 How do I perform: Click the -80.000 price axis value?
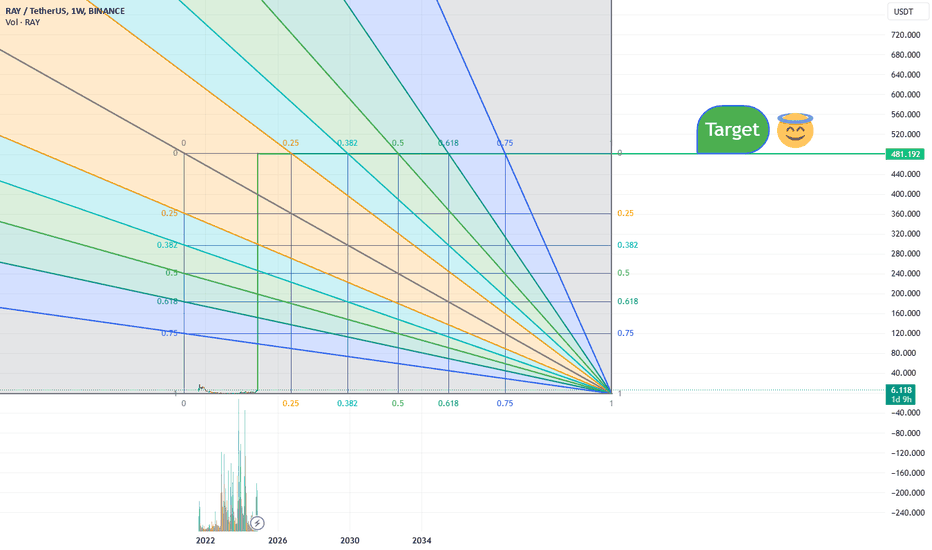[908, 433]
